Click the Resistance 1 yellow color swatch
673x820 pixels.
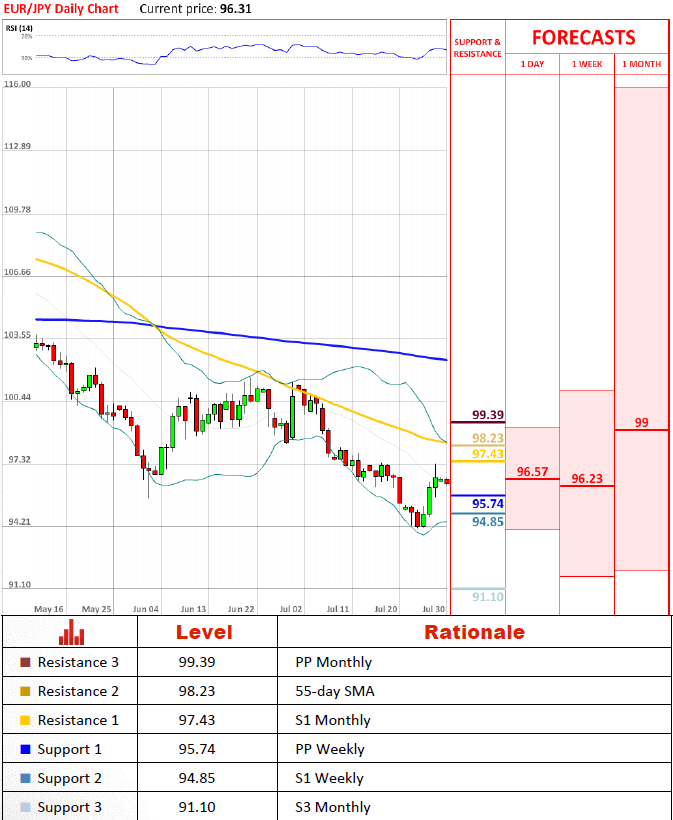point(25,720)
